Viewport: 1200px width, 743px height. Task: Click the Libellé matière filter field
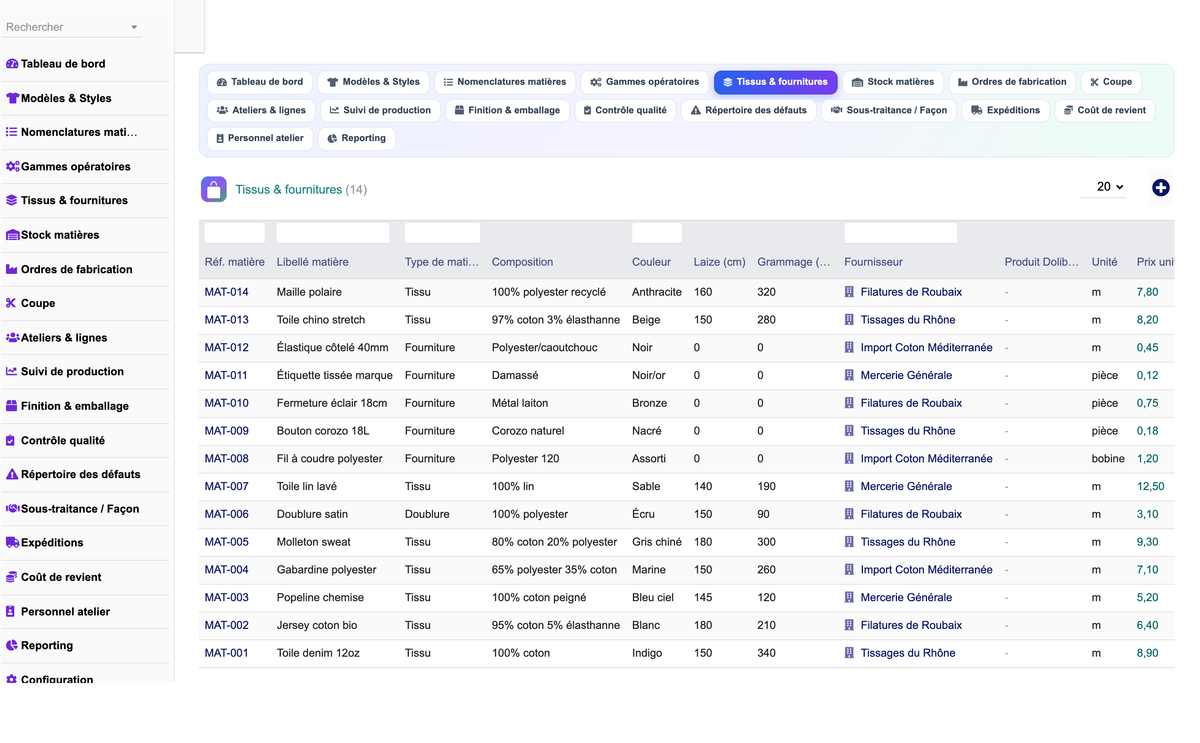click(x=333, y=233)
